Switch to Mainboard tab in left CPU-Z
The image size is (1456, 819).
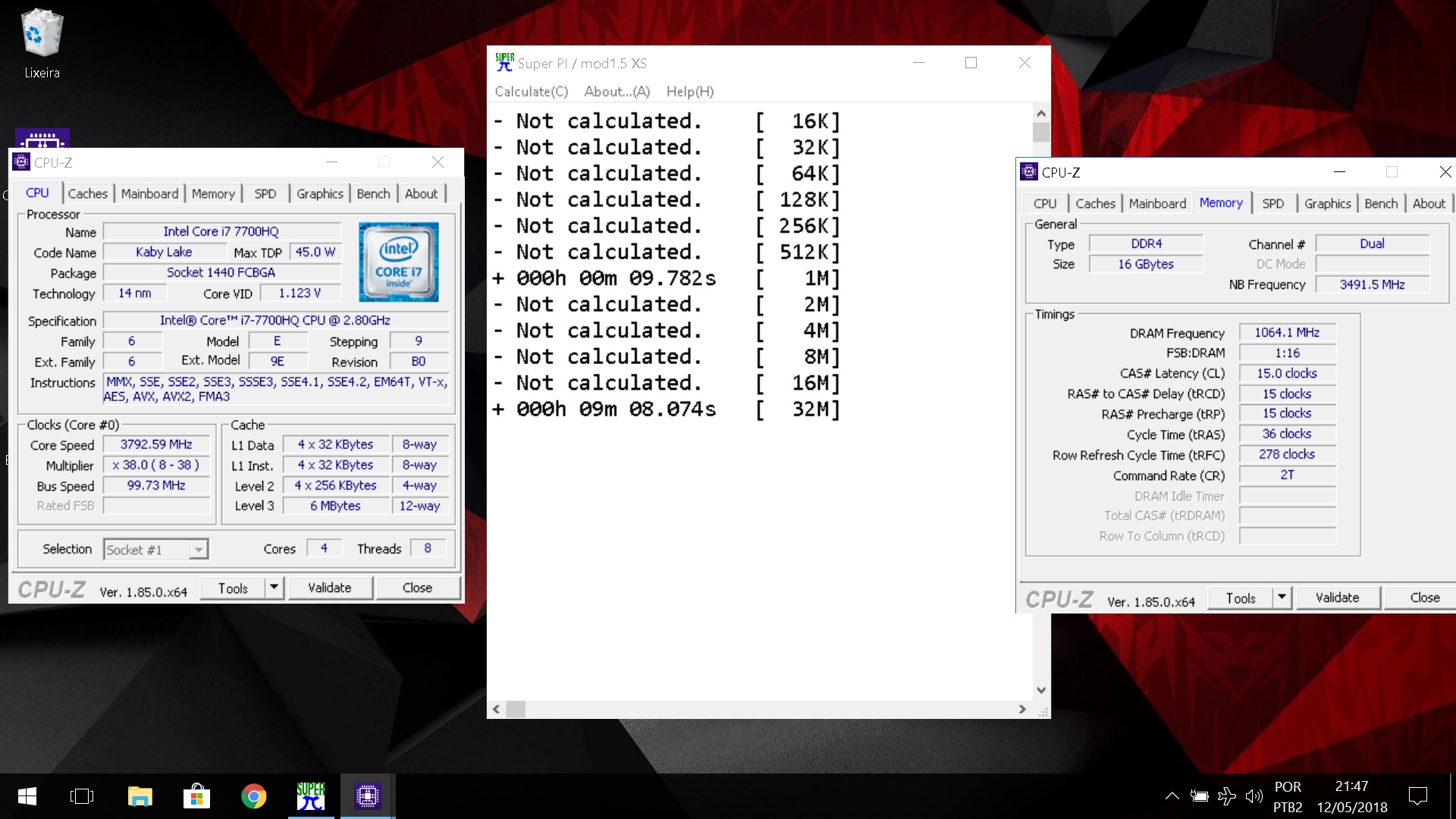click(150, 193)
